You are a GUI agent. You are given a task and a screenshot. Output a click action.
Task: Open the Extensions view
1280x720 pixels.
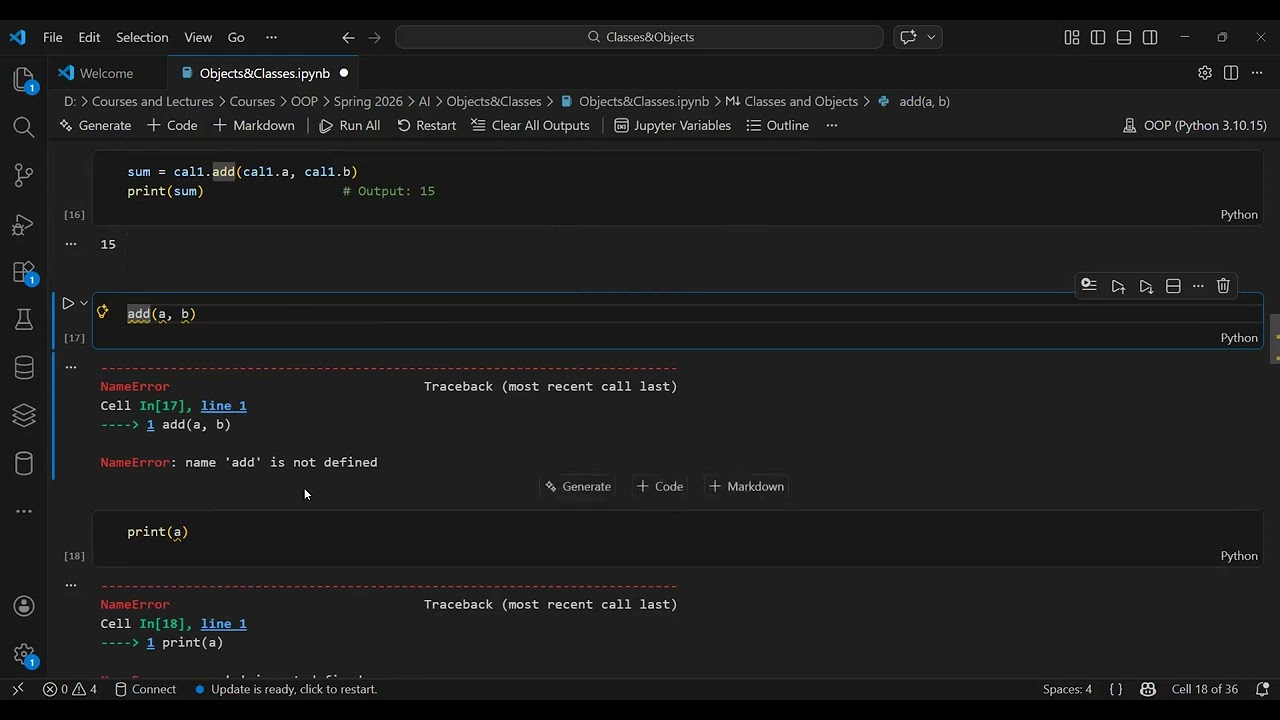coord(24,272)
